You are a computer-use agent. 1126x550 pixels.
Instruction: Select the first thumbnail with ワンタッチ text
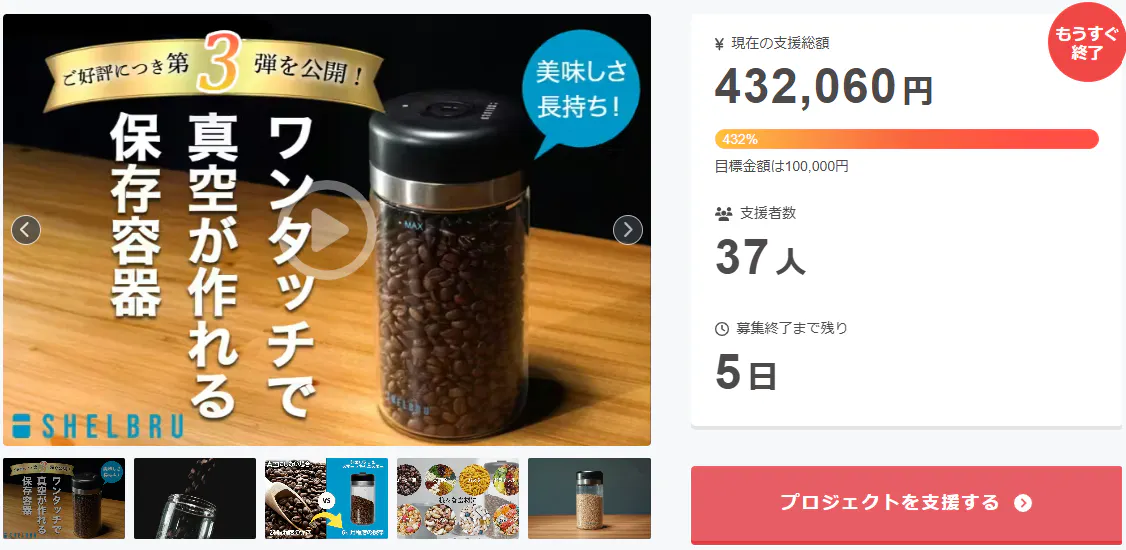64,498
